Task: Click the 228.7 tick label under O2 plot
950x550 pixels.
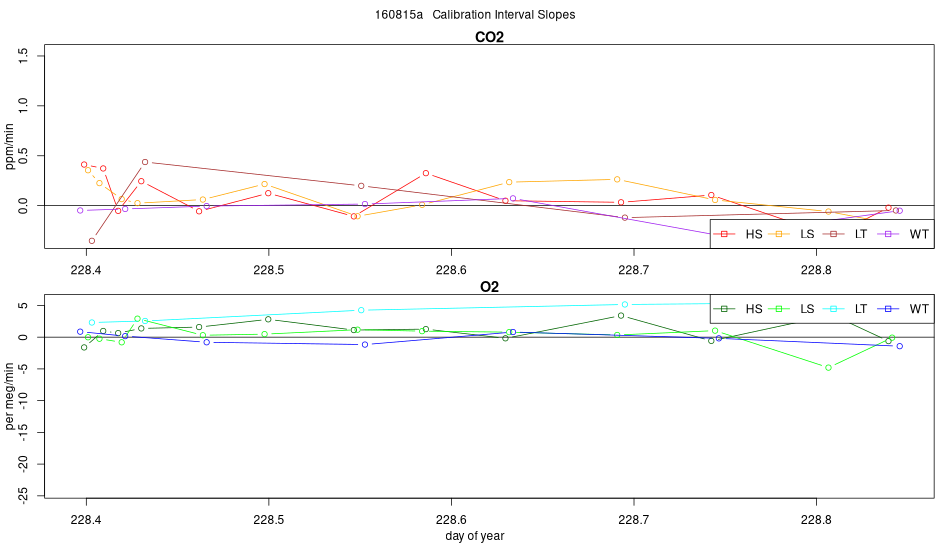Action: coord(634,520)
